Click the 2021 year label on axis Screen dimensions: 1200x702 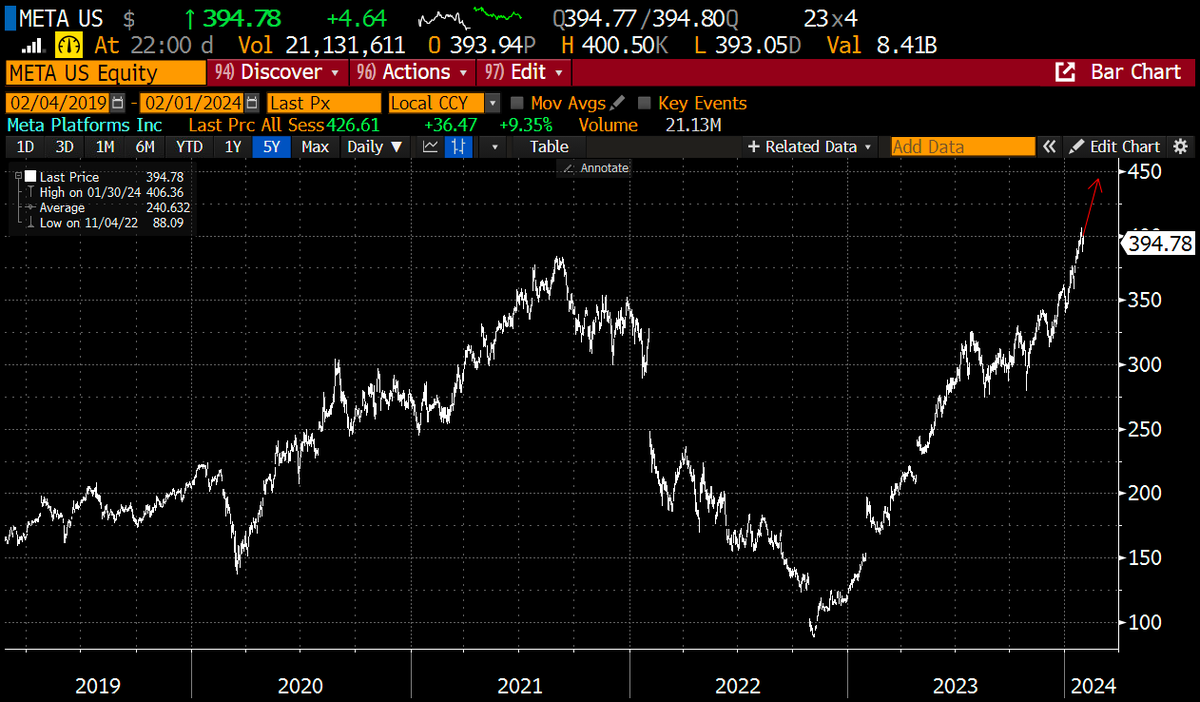(x=520, y=686)
